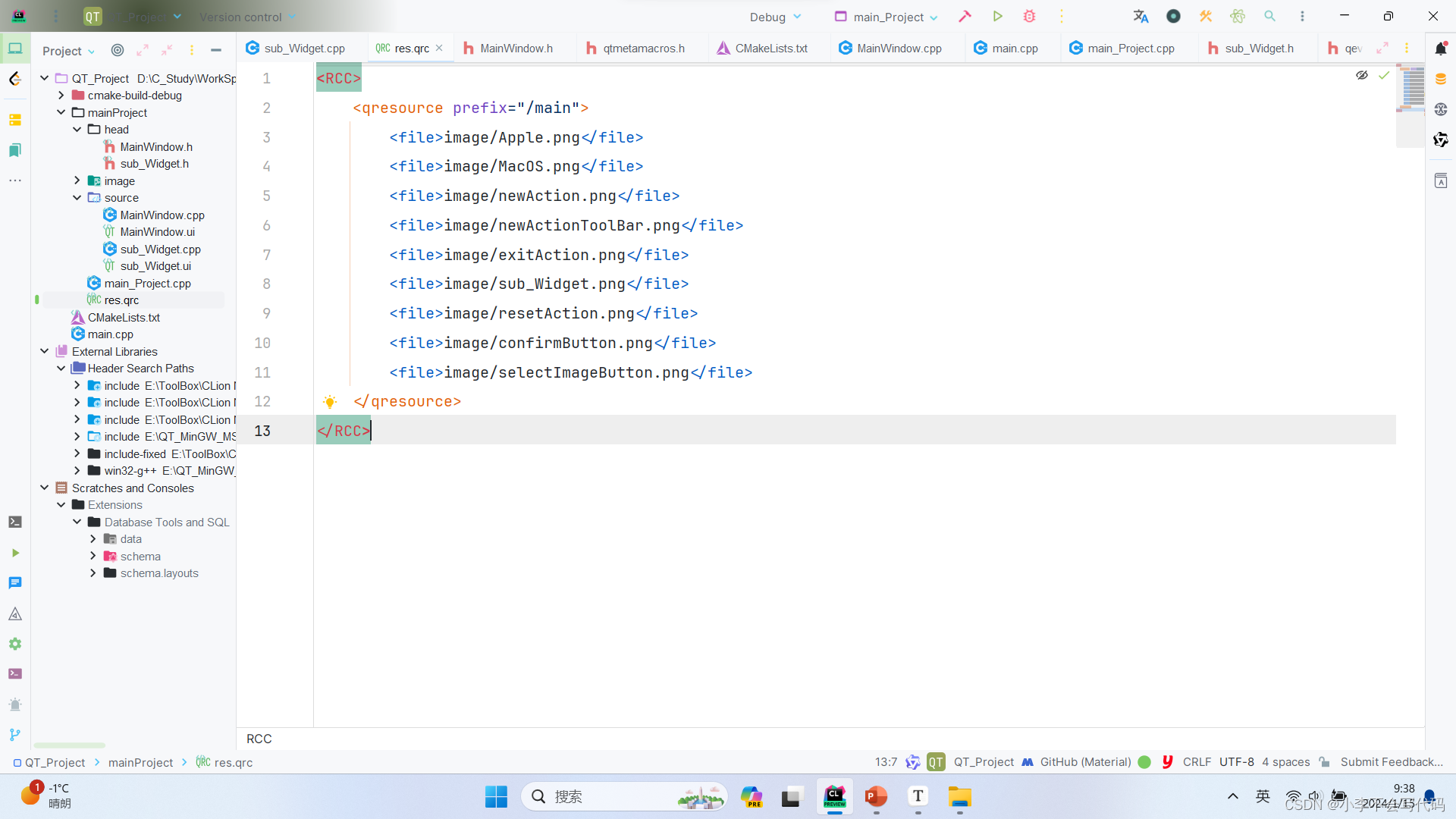Collapse the head folder
The height and width of the screenshot is (819, 1456).
(x=77, y=130)
